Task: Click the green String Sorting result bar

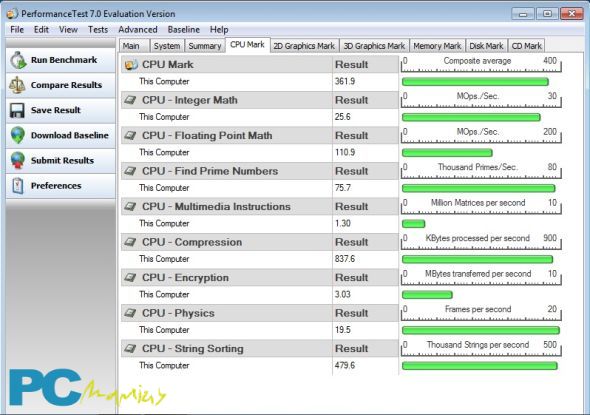Action: (x=480, y=366)
